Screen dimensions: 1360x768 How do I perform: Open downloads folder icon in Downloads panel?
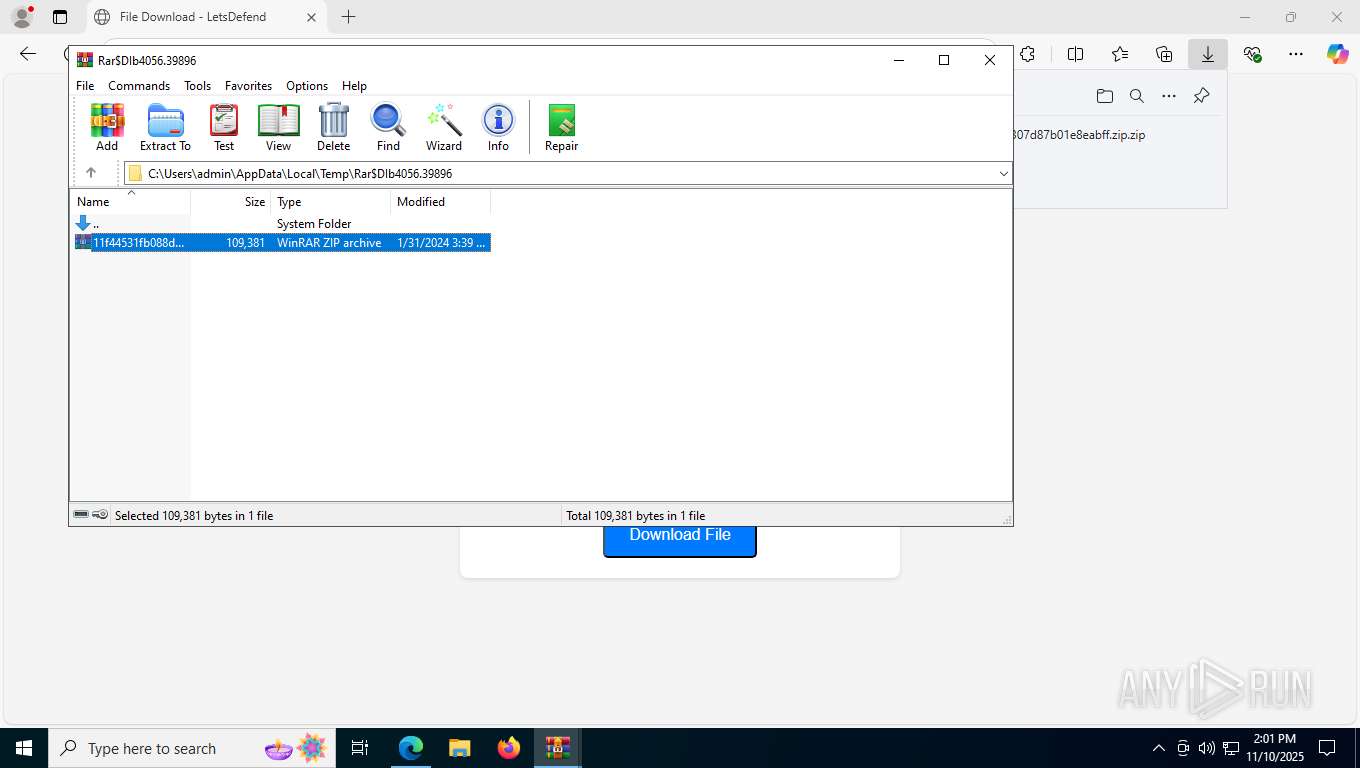[1104, 96]
